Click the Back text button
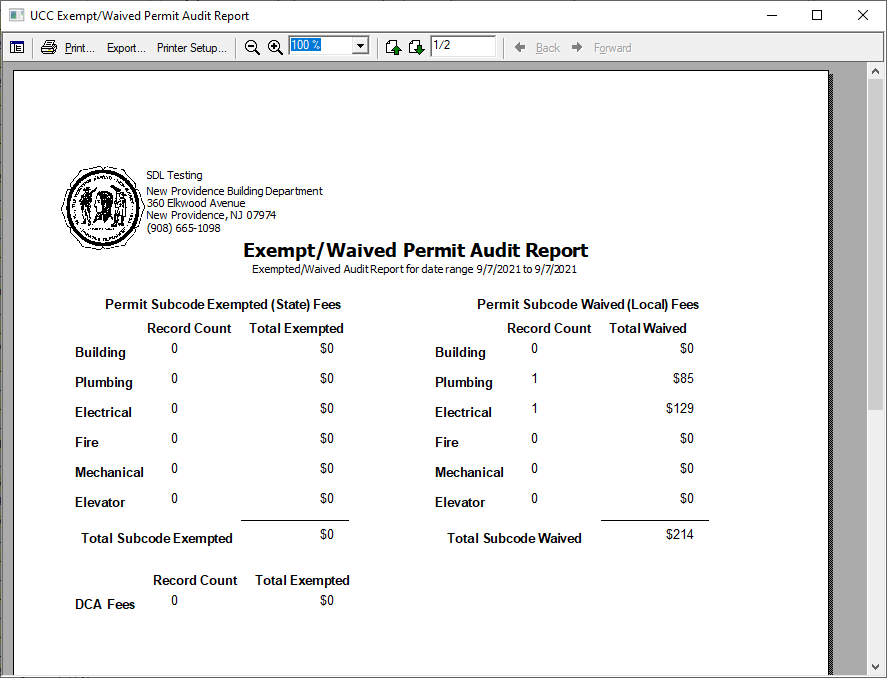Image resolution: width=887 pixels, height=678 pixels. pos(548,48)
